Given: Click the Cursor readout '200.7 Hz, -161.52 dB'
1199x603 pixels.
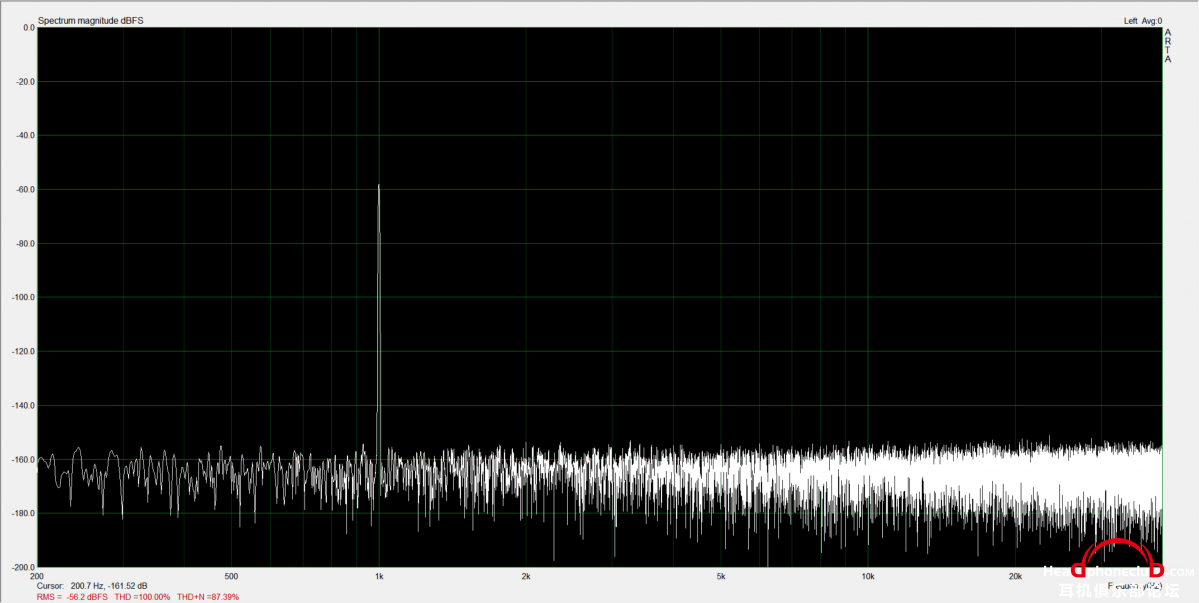Looking at the screenshot, I should pyautogui.click(x=109, y=585).
